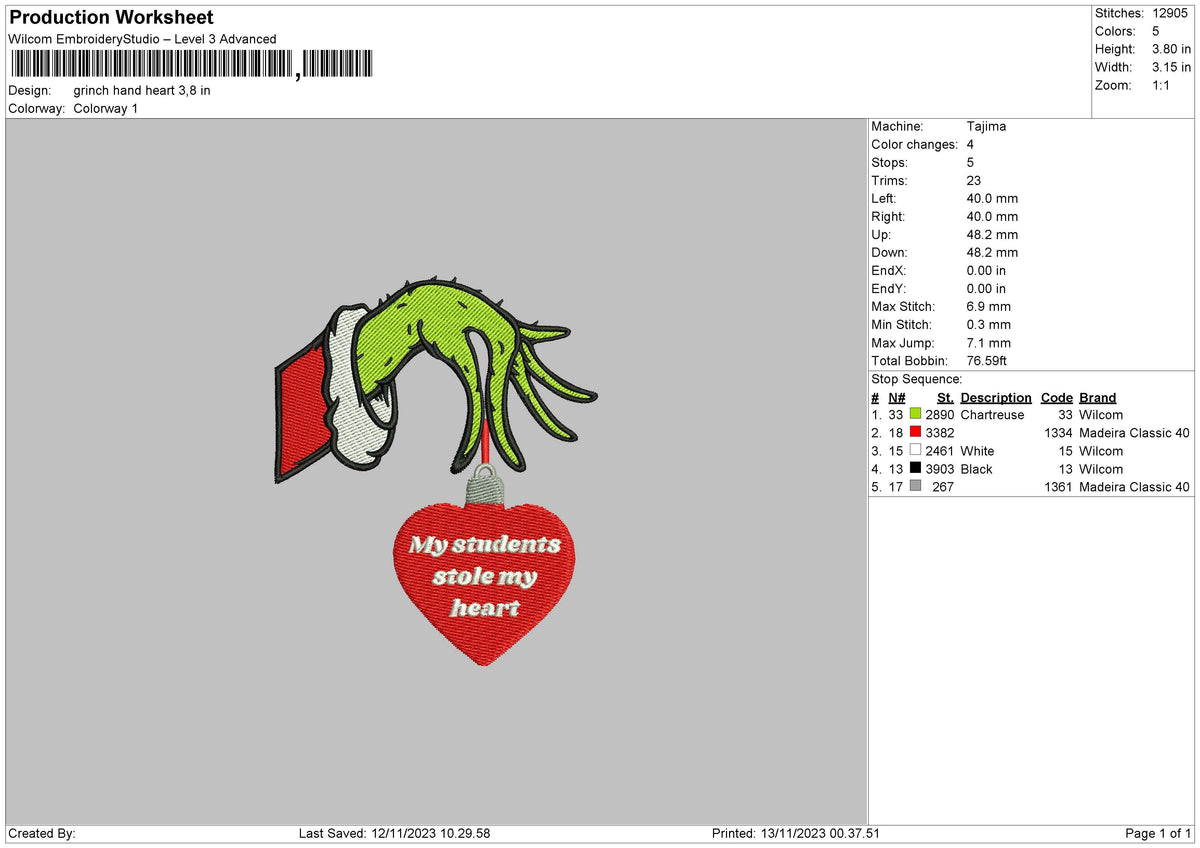1200x848 pixels.
Task: Click stitch count 3382 in stop 2
Action: [x=940, y=433]
